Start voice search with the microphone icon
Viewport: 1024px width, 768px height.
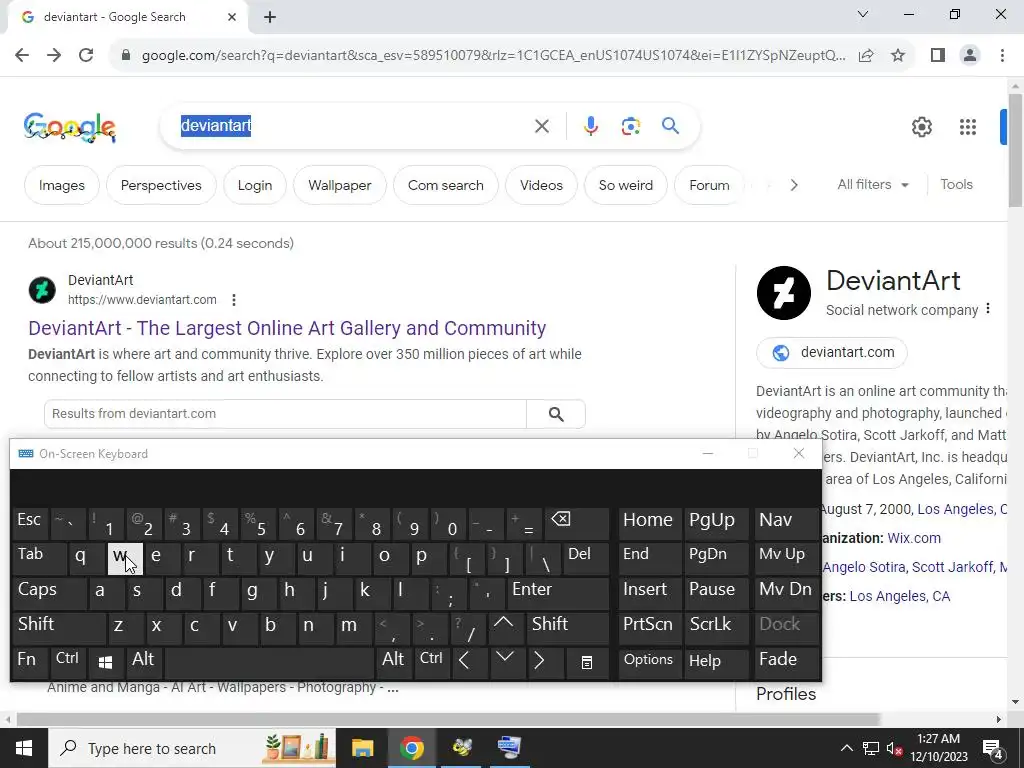click(590, 126)
